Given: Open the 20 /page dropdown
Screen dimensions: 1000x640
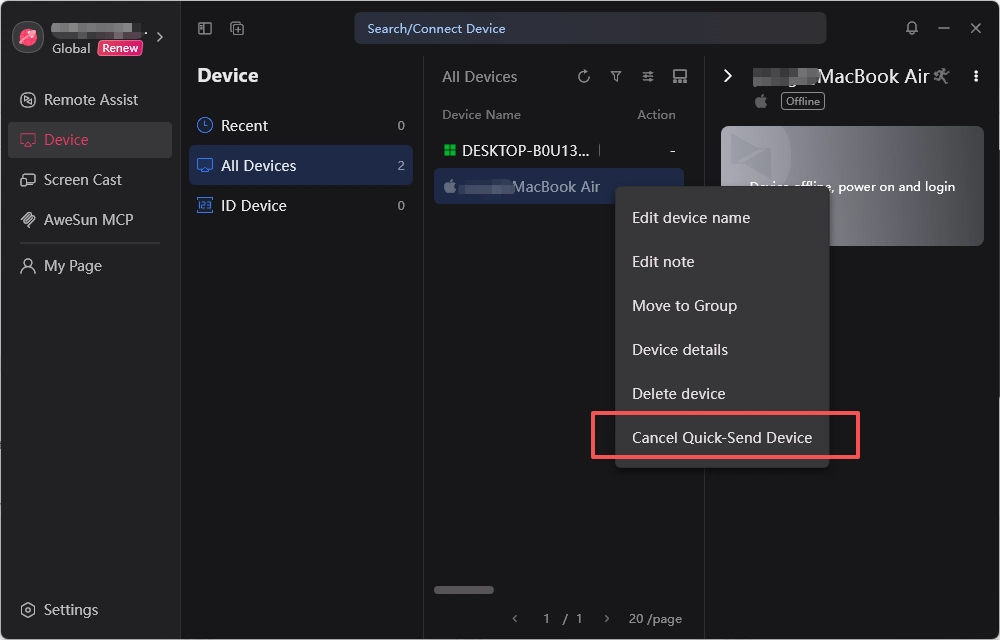Looking at the screenshot, I should click(655, 619).
